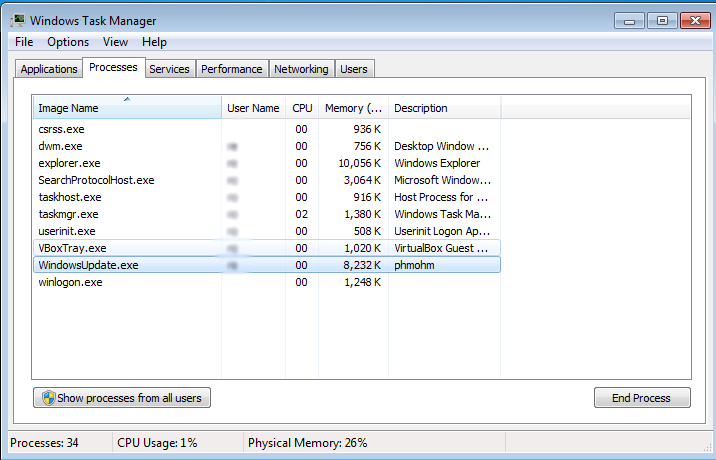Open the View menu
The image size is (716, 460).
(x=115, y=42)
